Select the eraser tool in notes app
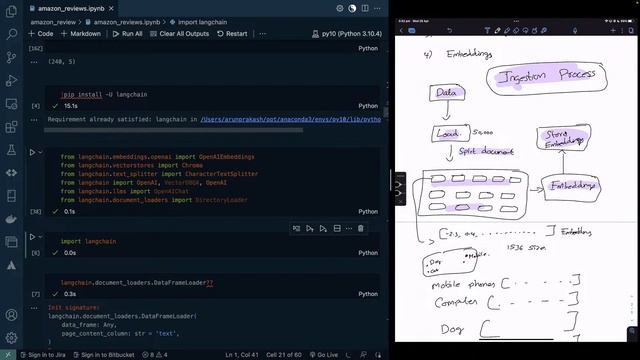The height and width of the screenshot is (360, 640). (516, 31)
